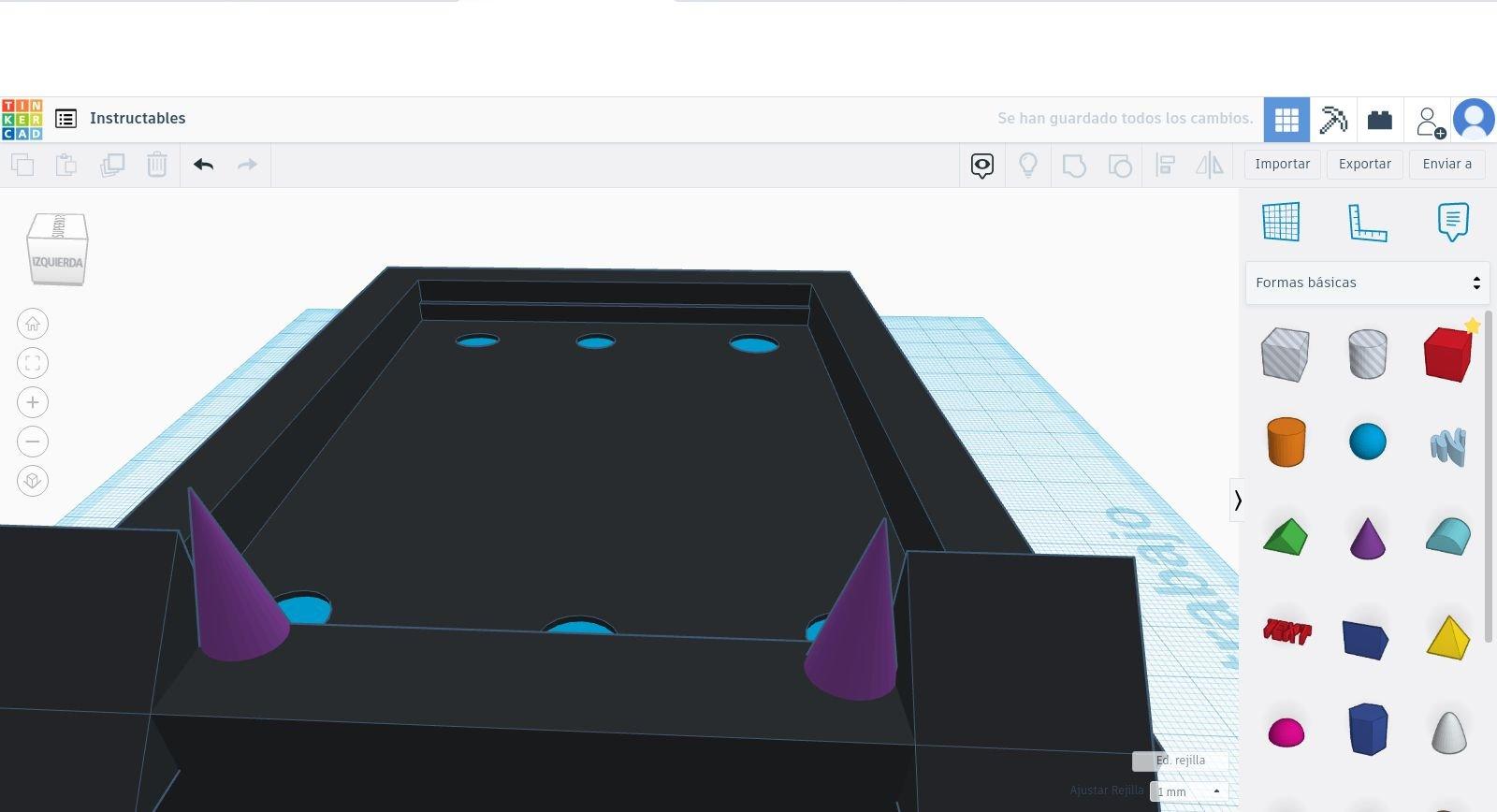Select the red Box shape
This screenshot has width=1497, height=812.
click(x=1447, y=354)
